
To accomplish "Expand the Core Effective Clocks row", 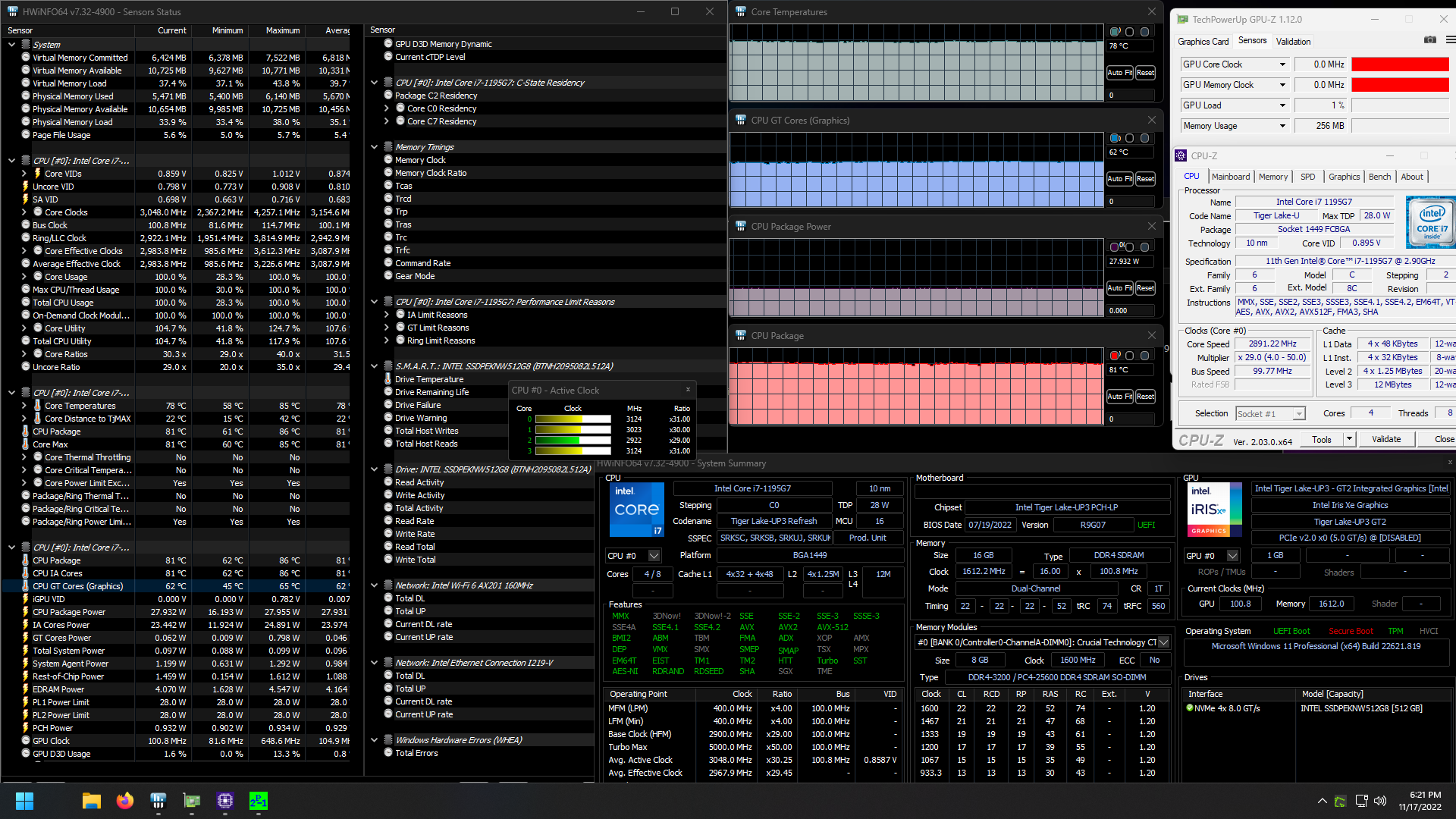I will [x=24, y=251].
